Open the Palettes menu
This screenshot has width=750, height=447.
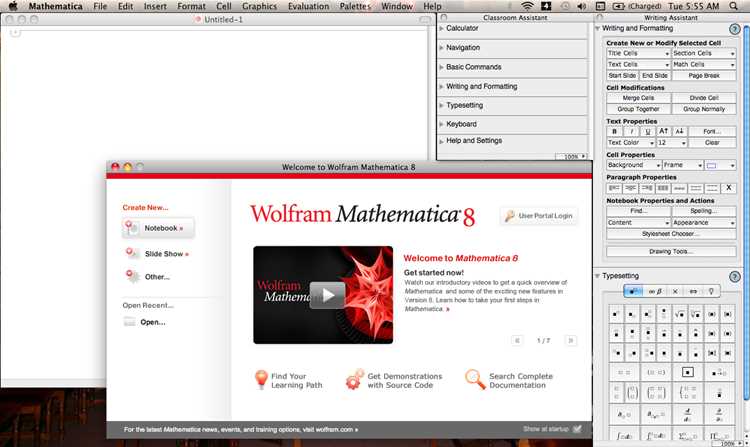pos(355,6)
